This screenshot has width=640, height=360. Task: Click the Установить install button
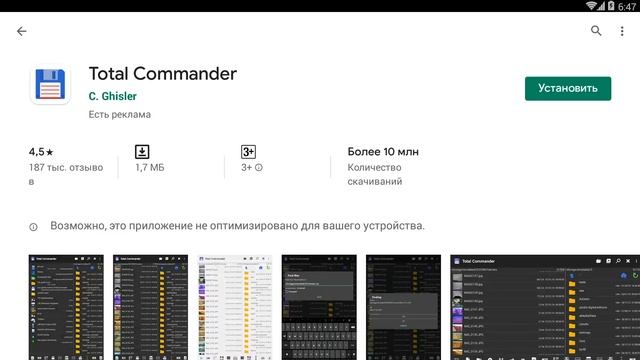click(568, 88)
